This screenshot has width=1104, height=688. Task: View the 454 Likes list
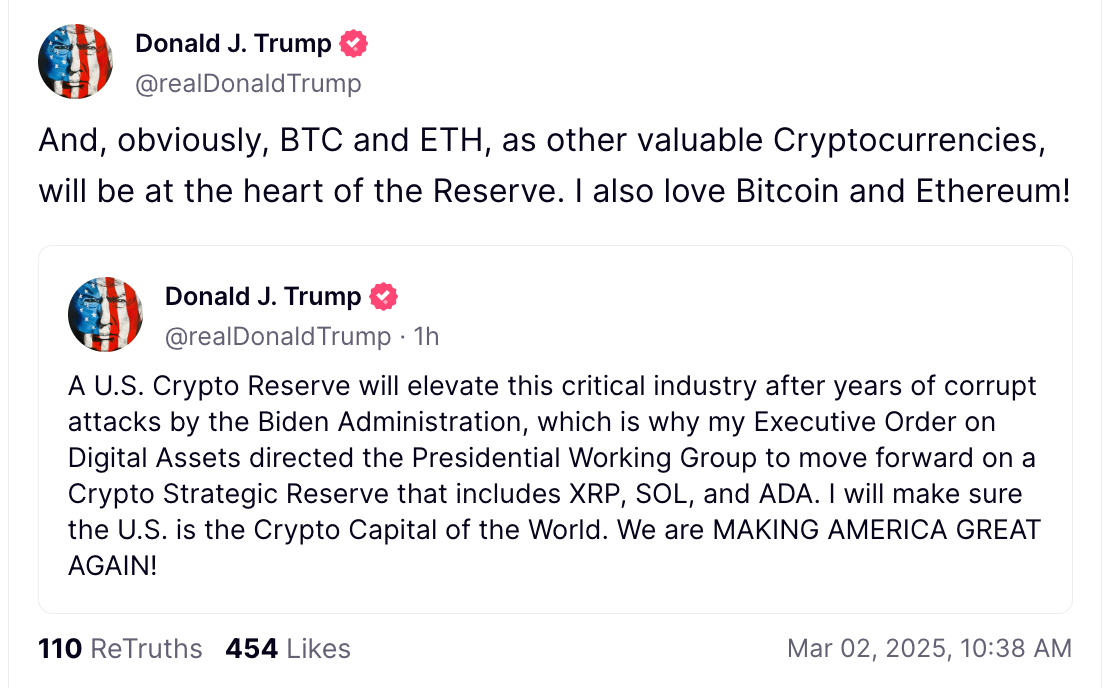coord(288,649)
